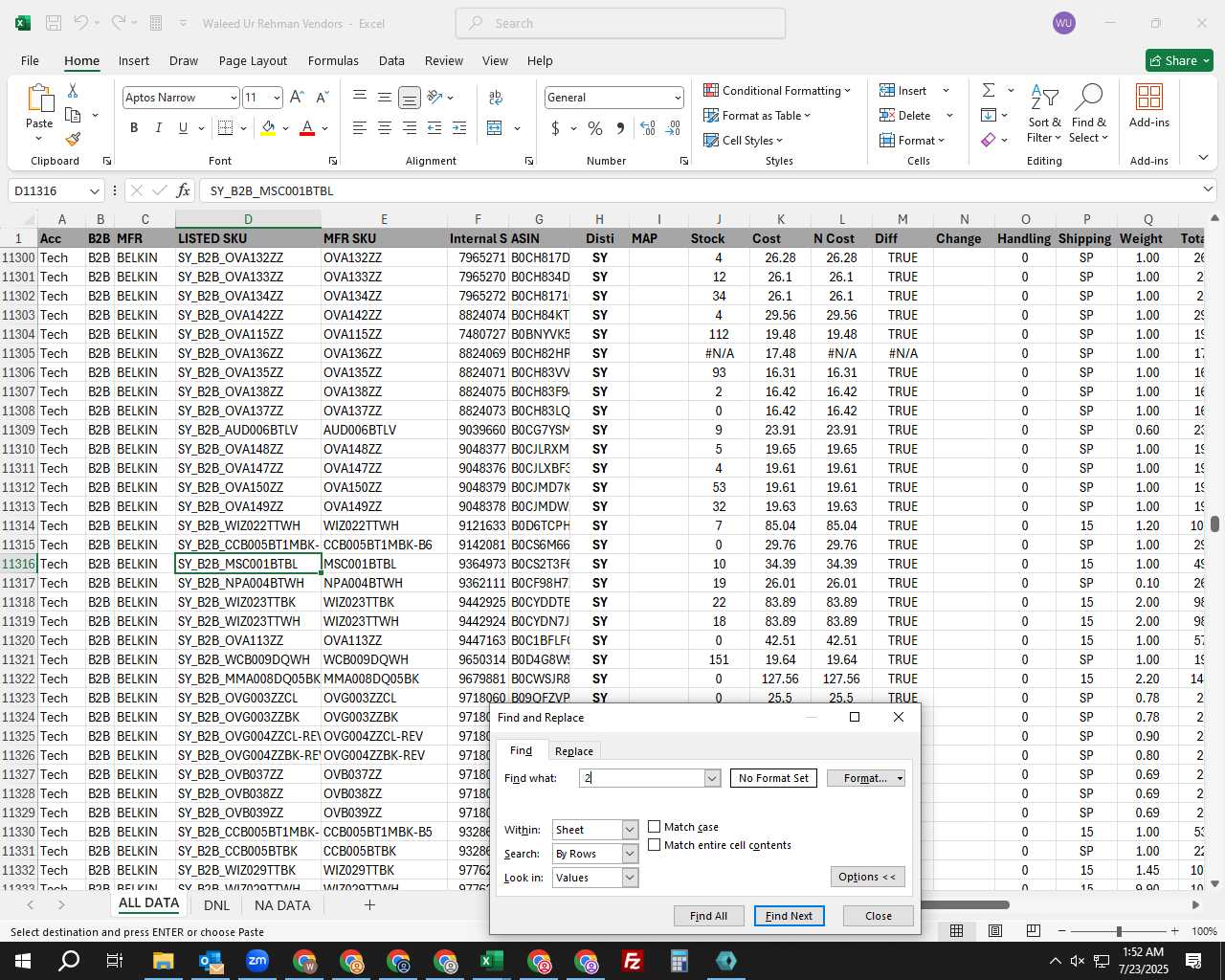Switch to the NA DATA sheet tab
Image resolution: width=1225 pixels, height=980 pixels.
(x=282, y=904)
